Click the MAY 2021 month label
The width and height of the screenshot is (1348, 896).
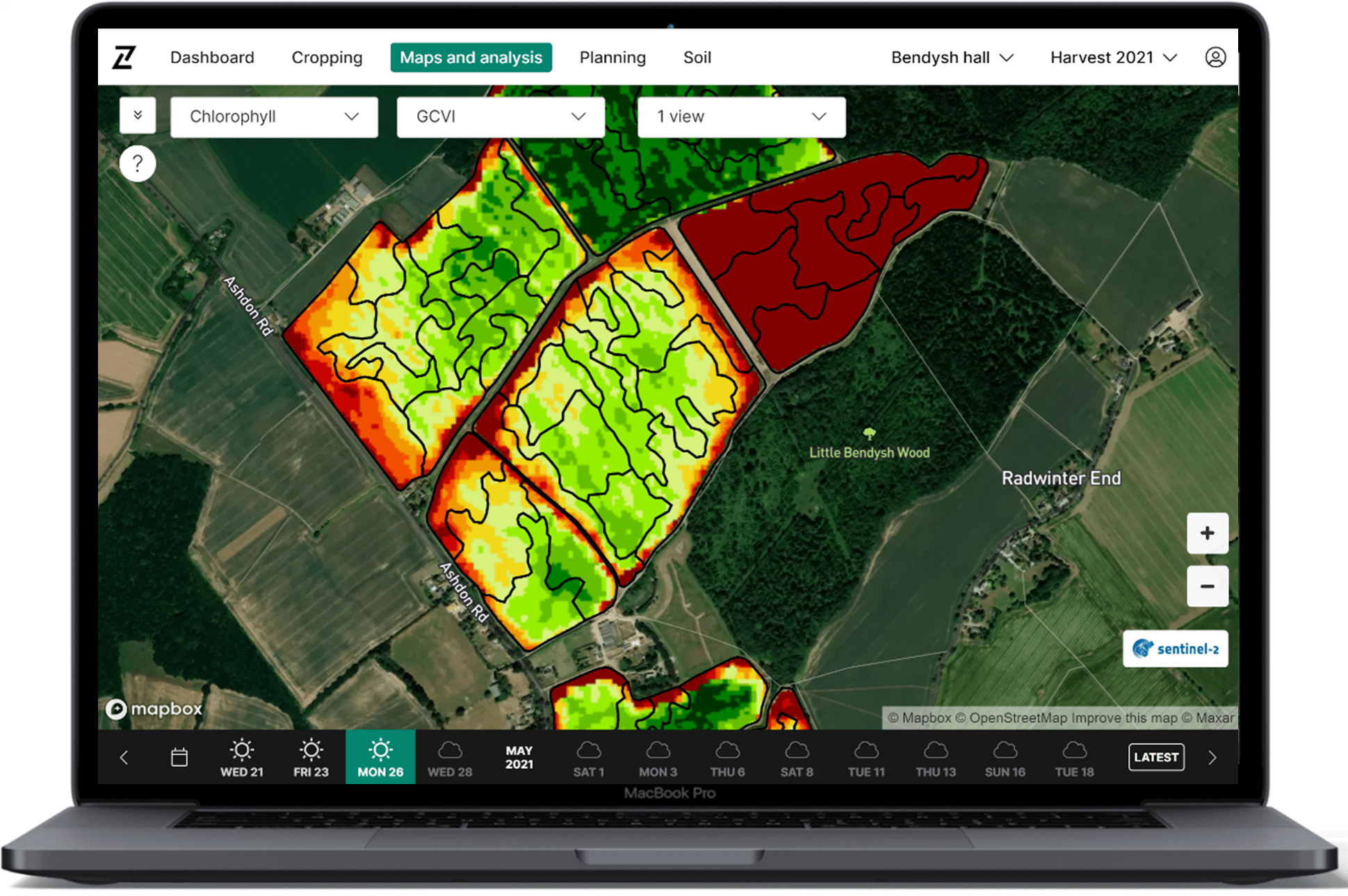pyautogui.click(x=519, y=757)
